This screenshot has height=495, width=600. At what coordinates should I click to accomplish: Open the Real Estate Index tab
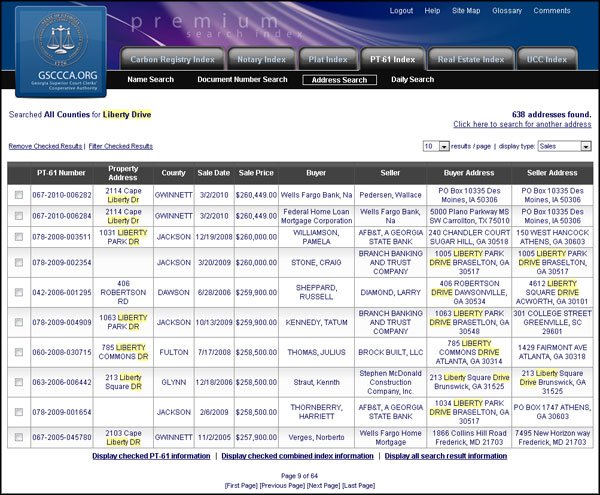(x=471, y=59)
